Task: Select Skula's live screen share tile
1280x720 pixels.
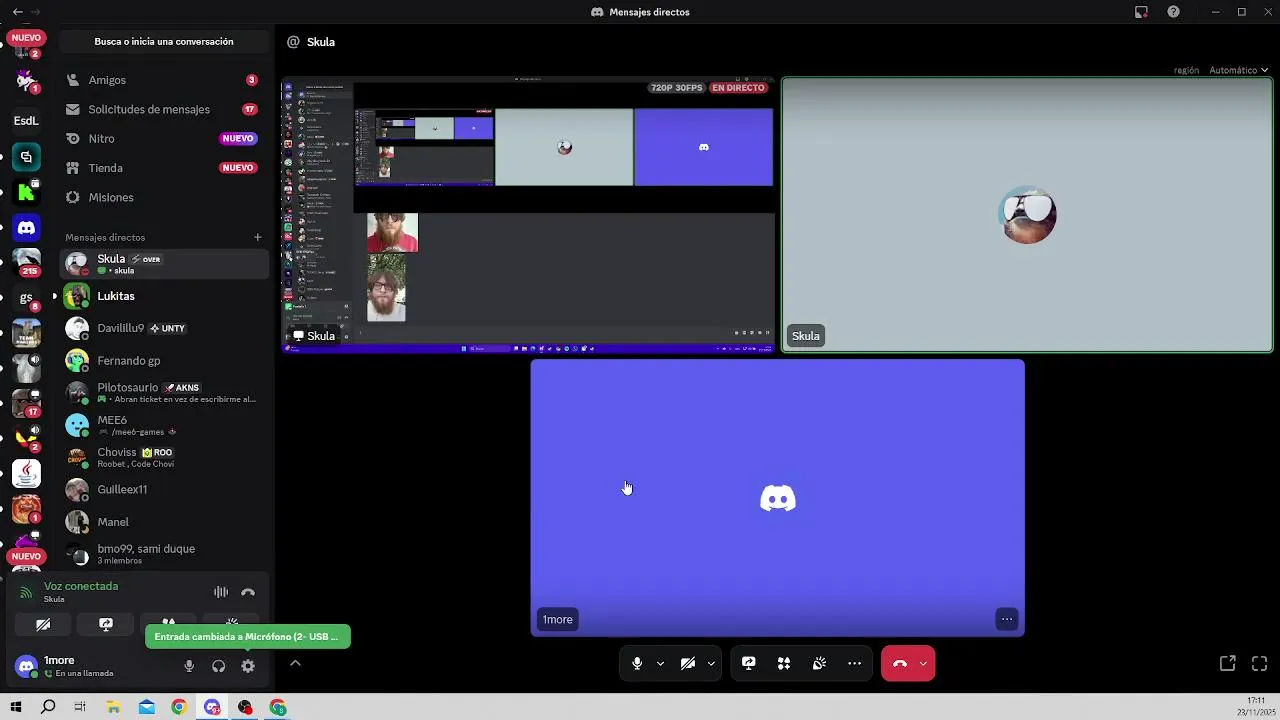Action: (528, 214)
